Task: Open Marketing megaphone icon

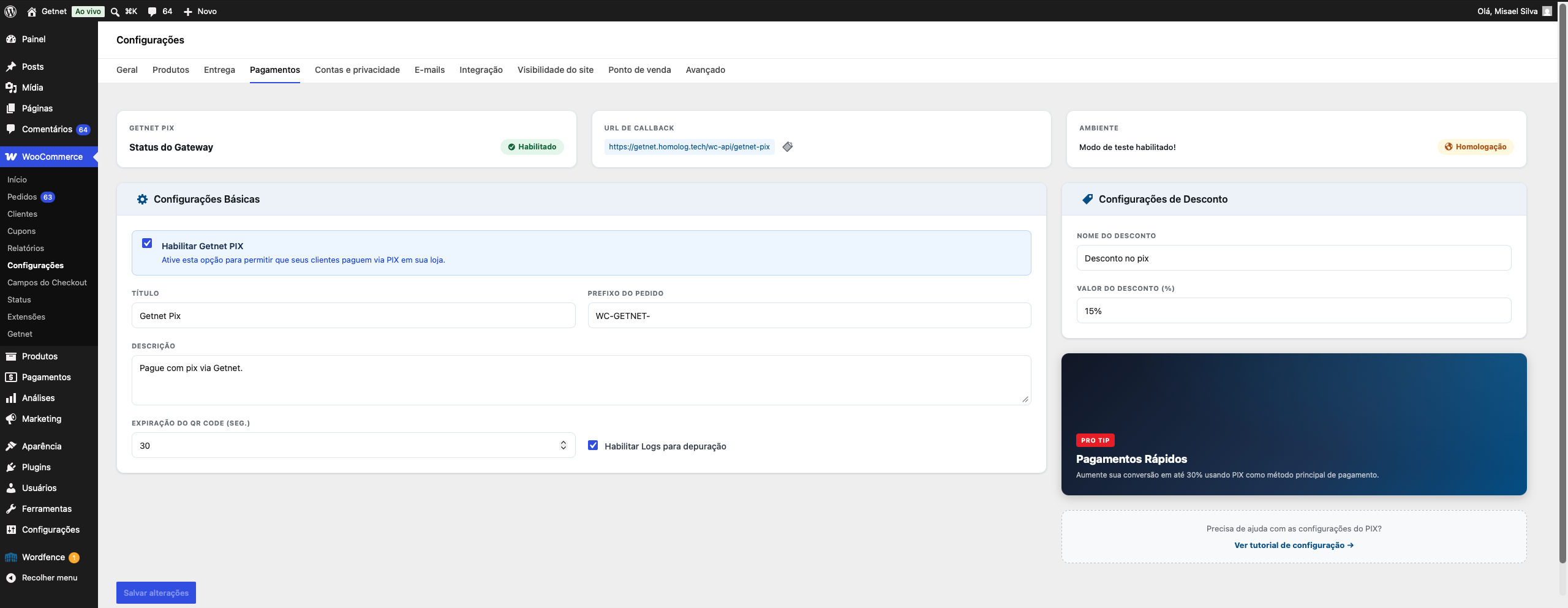Action: pyautogui.click(x=11, y=419)
